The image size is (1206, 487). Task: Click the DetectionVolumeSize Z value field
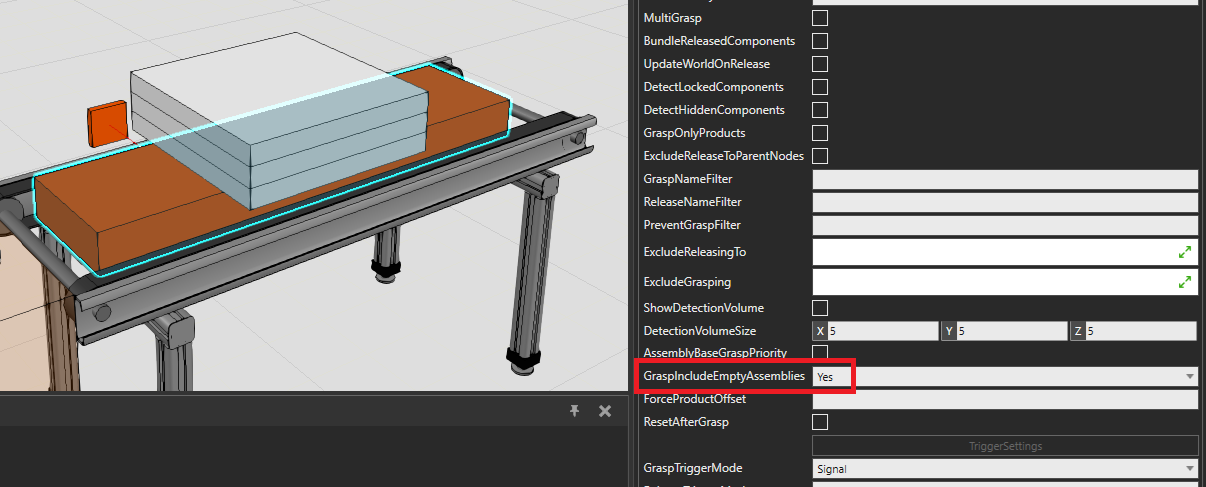1141,331
